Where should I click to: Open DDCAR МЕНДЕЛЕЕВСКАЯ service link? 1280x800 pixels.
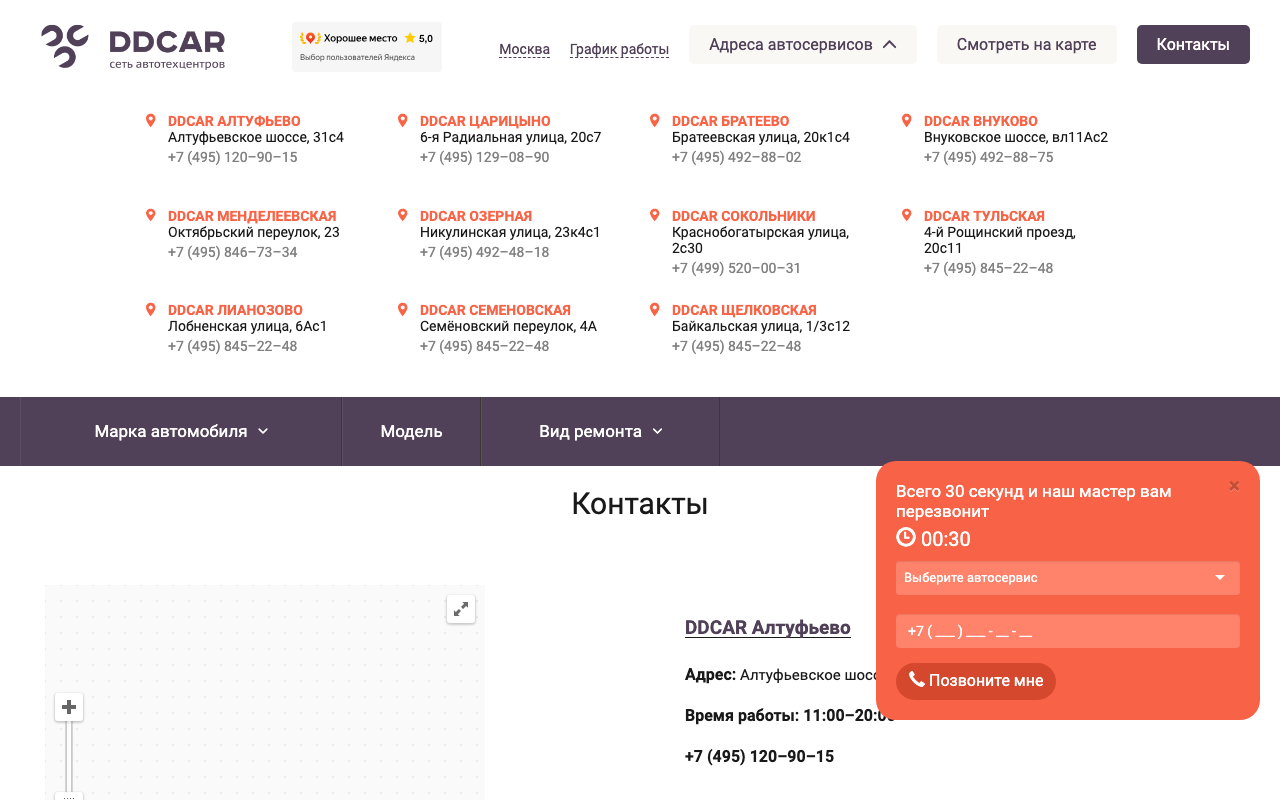(x=252, y=216)
